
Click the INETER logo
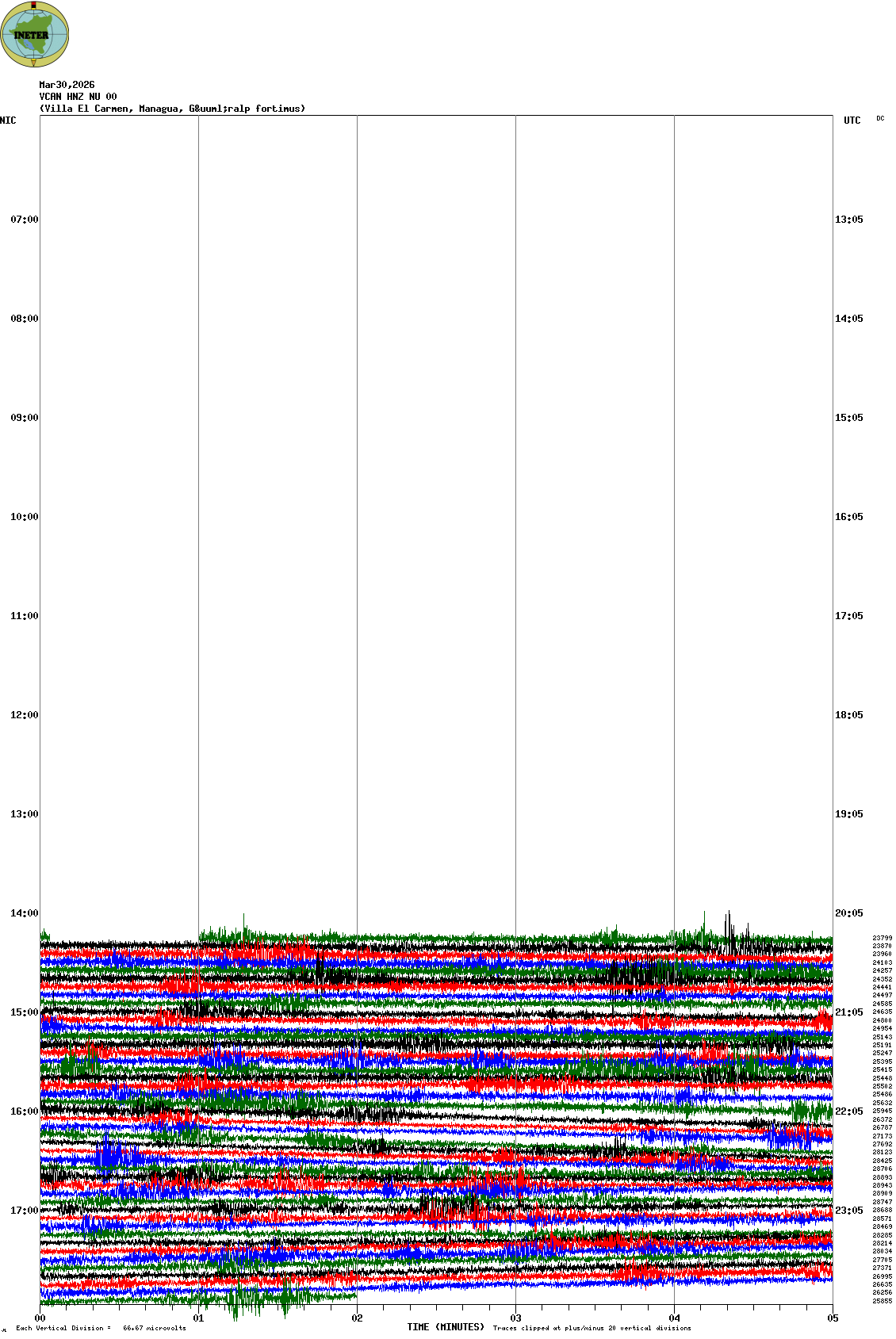tap(35, 35)
